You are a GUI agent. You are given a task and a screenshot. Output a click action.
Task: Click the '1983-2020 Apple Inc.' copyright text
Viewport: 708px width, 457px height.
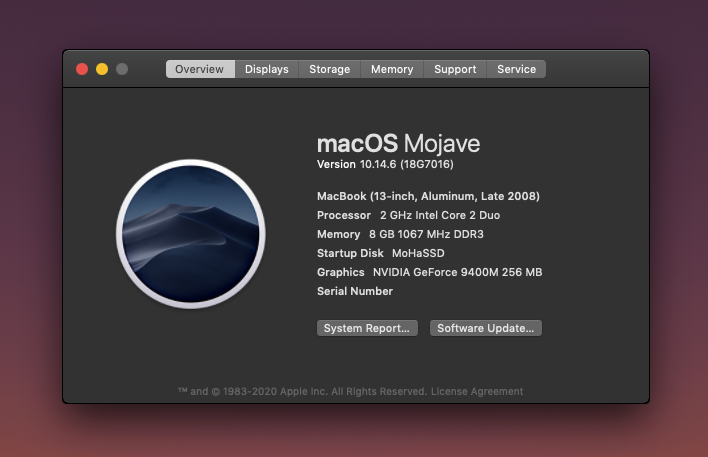pos(275,392)
